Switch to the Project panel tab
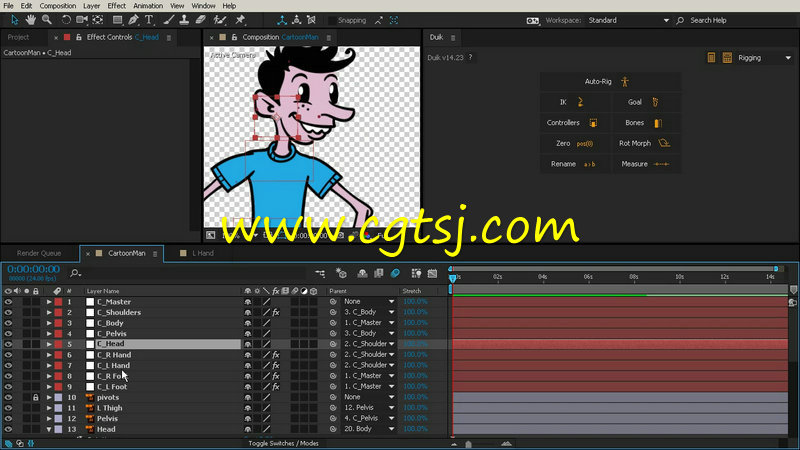Viewport: 800px width, 450px height. pos(18,37)
